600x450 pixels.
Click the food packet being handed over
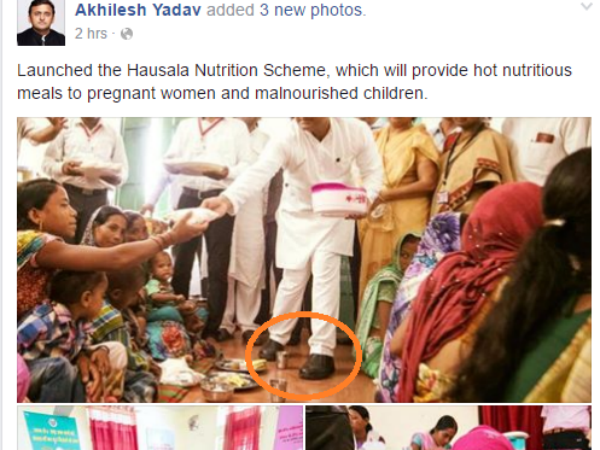tap(195, 216)
